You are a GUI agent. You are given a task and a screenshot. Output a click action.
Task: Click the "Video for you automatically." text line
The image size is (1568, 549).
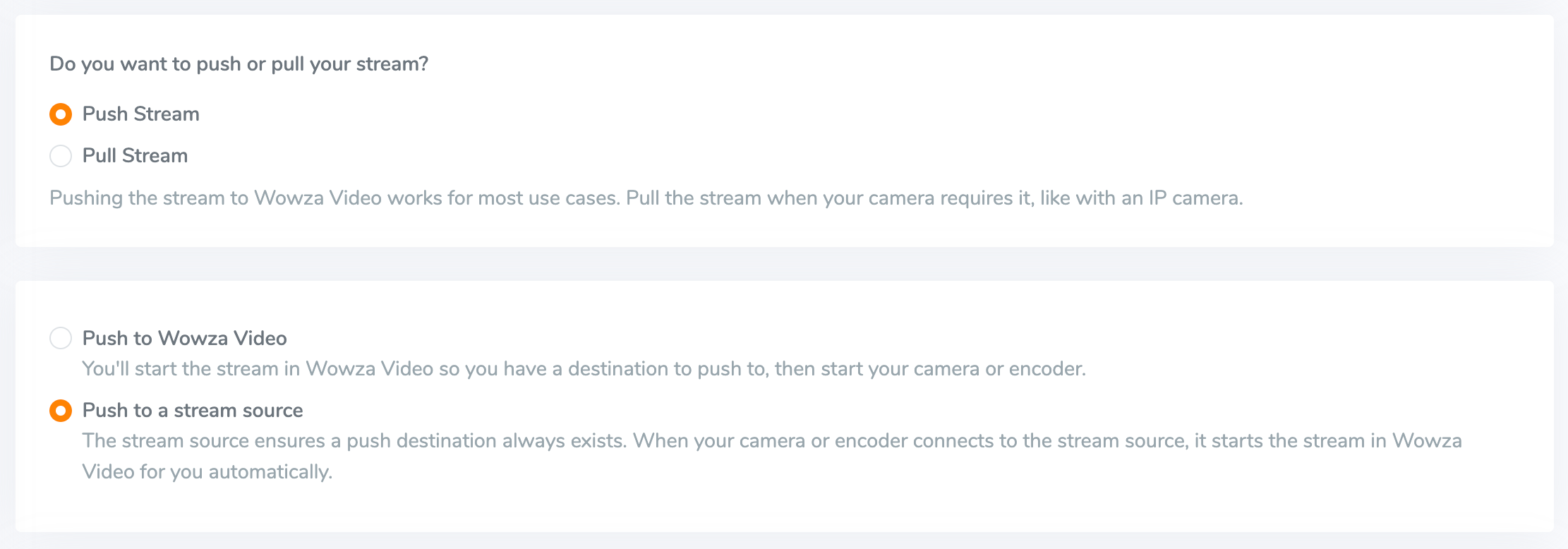[207, 472]
